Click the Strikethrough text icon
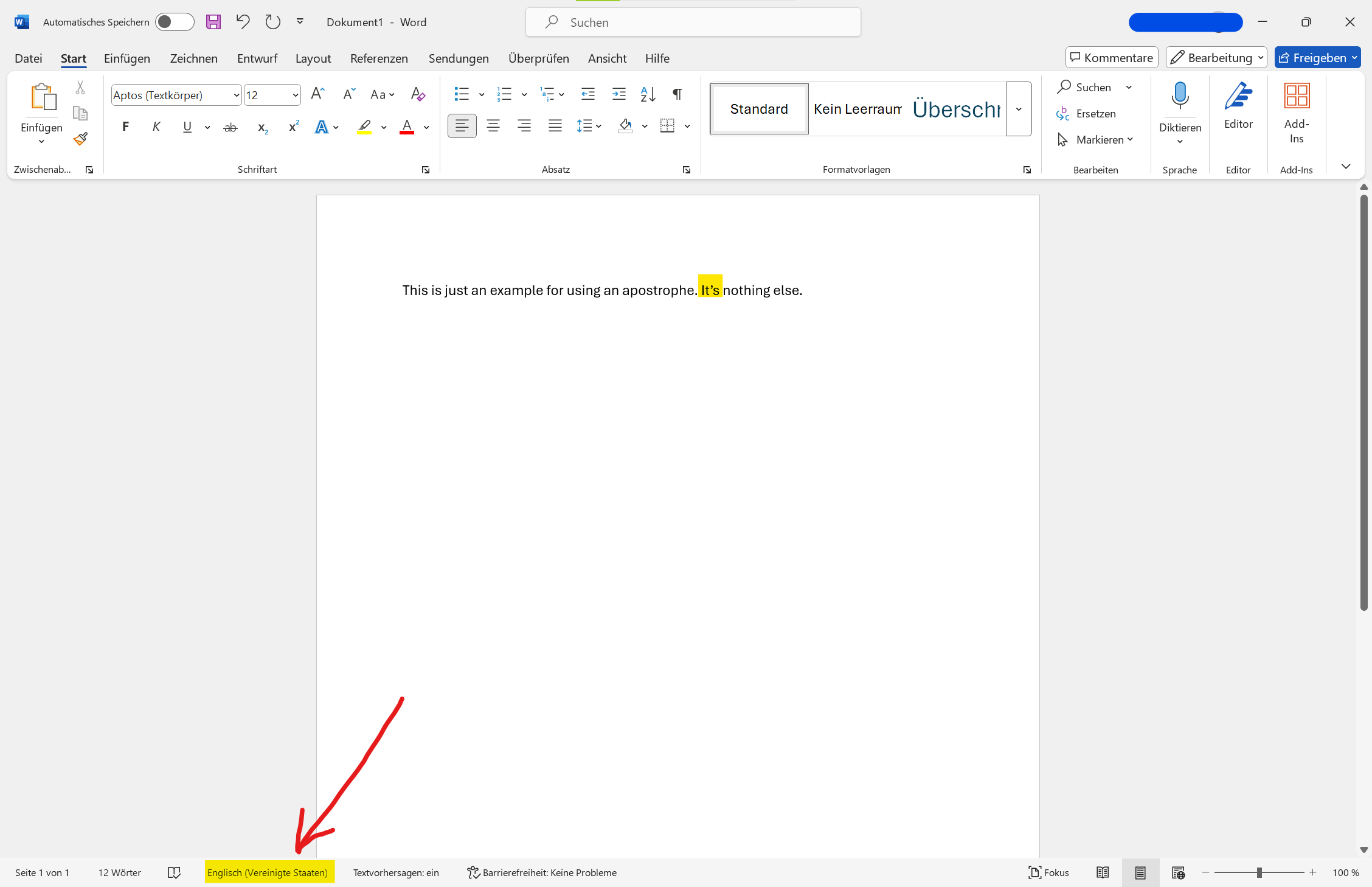 [230, 127]
